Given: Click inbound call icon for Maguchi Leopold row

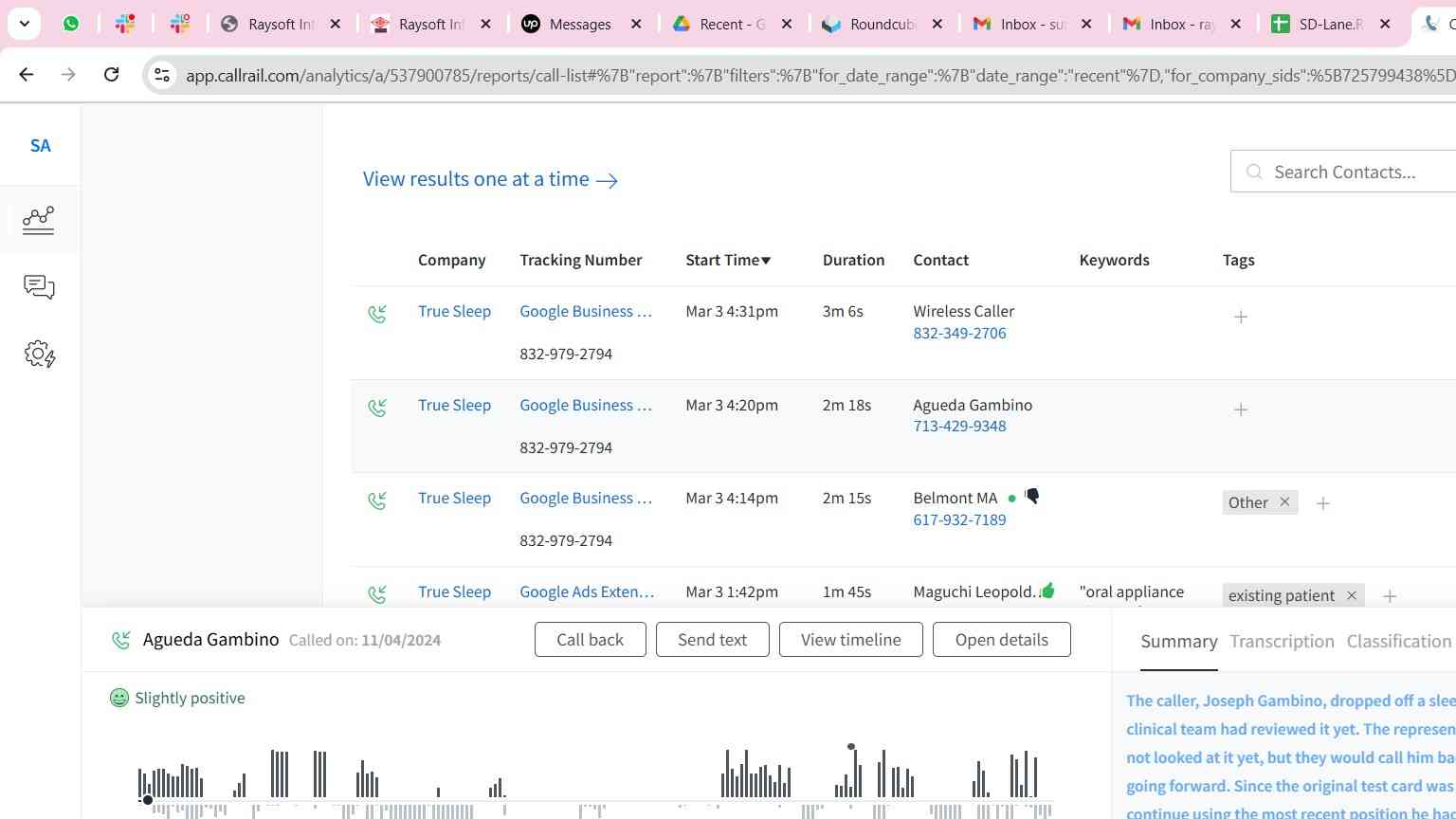Looking at the screenshot, I should point(377,594).
